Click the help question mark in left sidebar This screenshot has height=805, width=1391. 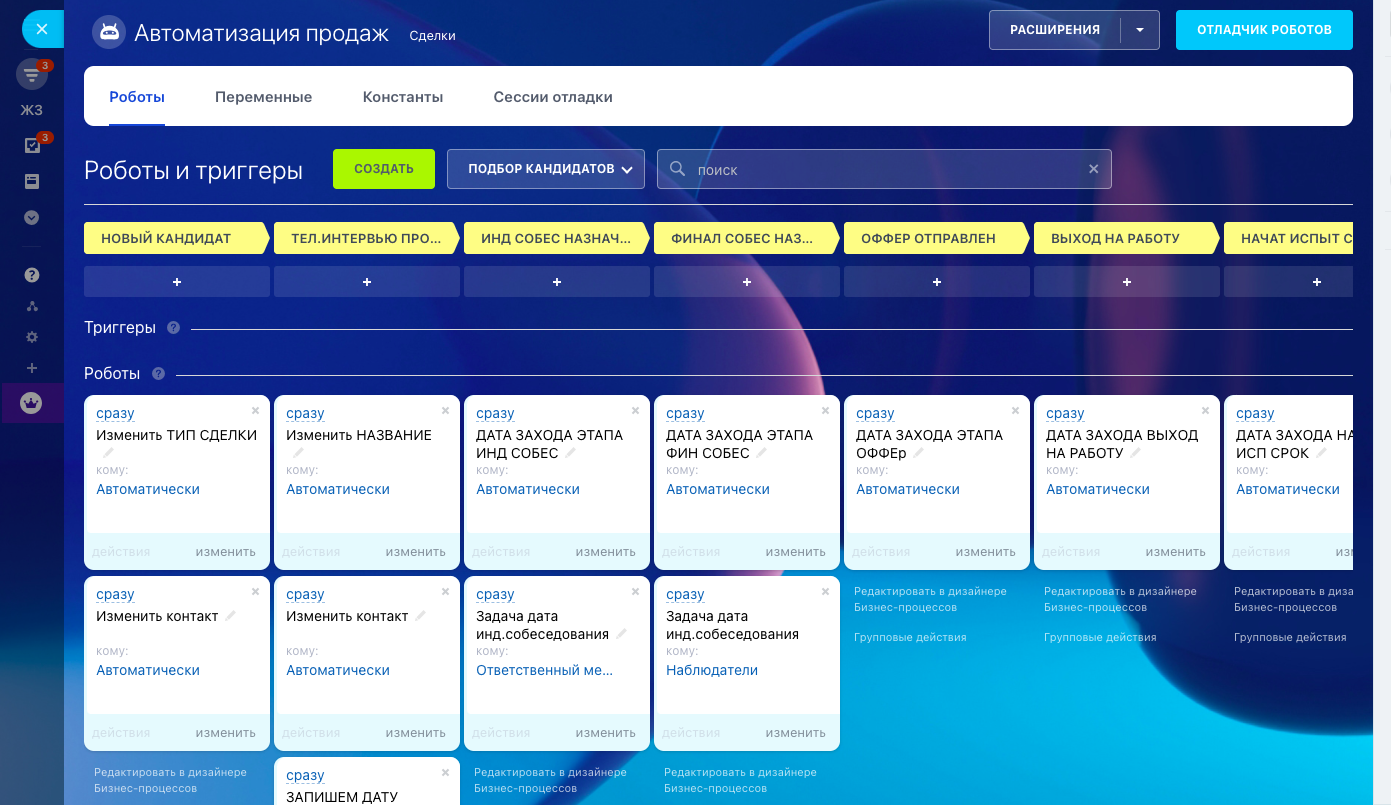32,275
